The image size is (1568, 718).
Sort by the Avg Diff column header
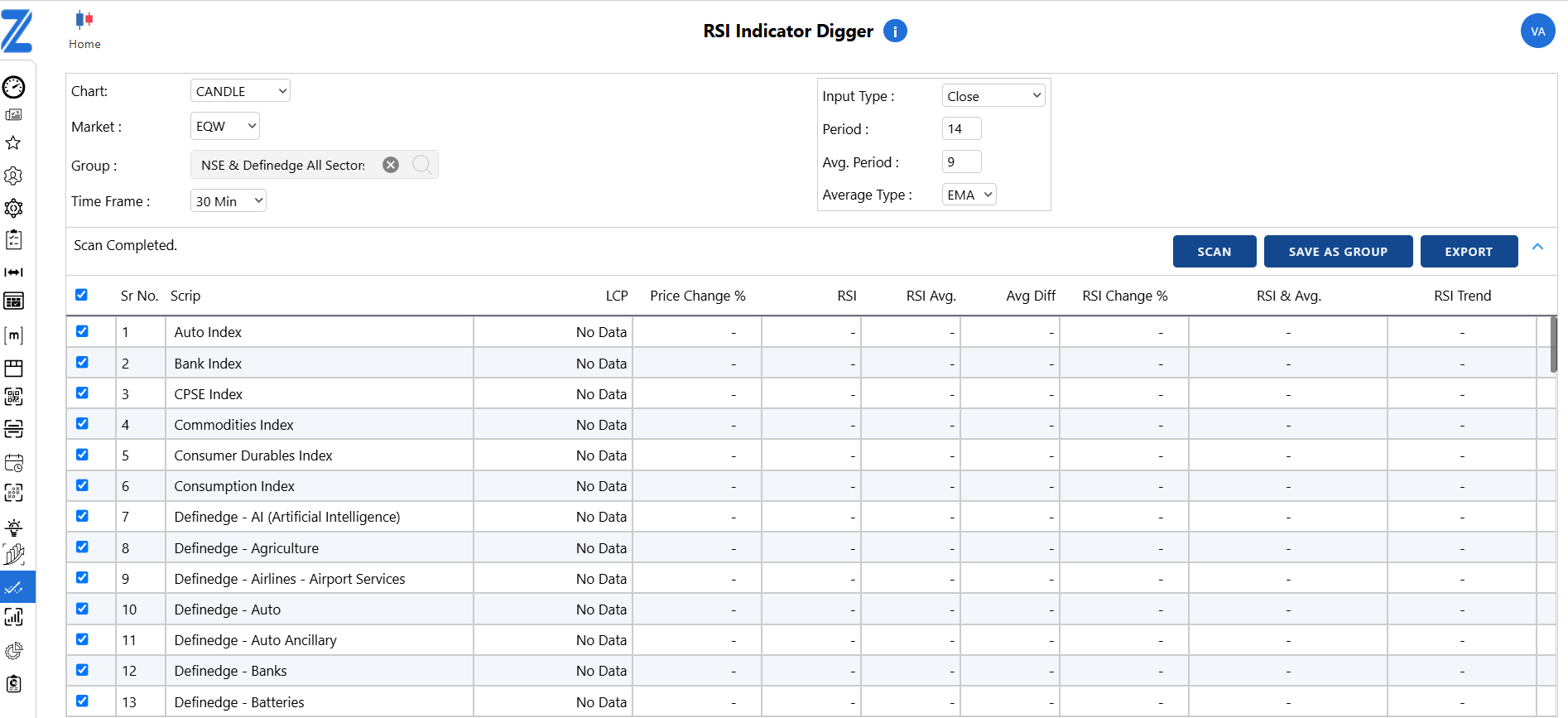pyautogui.click(x=1031, y=296)
